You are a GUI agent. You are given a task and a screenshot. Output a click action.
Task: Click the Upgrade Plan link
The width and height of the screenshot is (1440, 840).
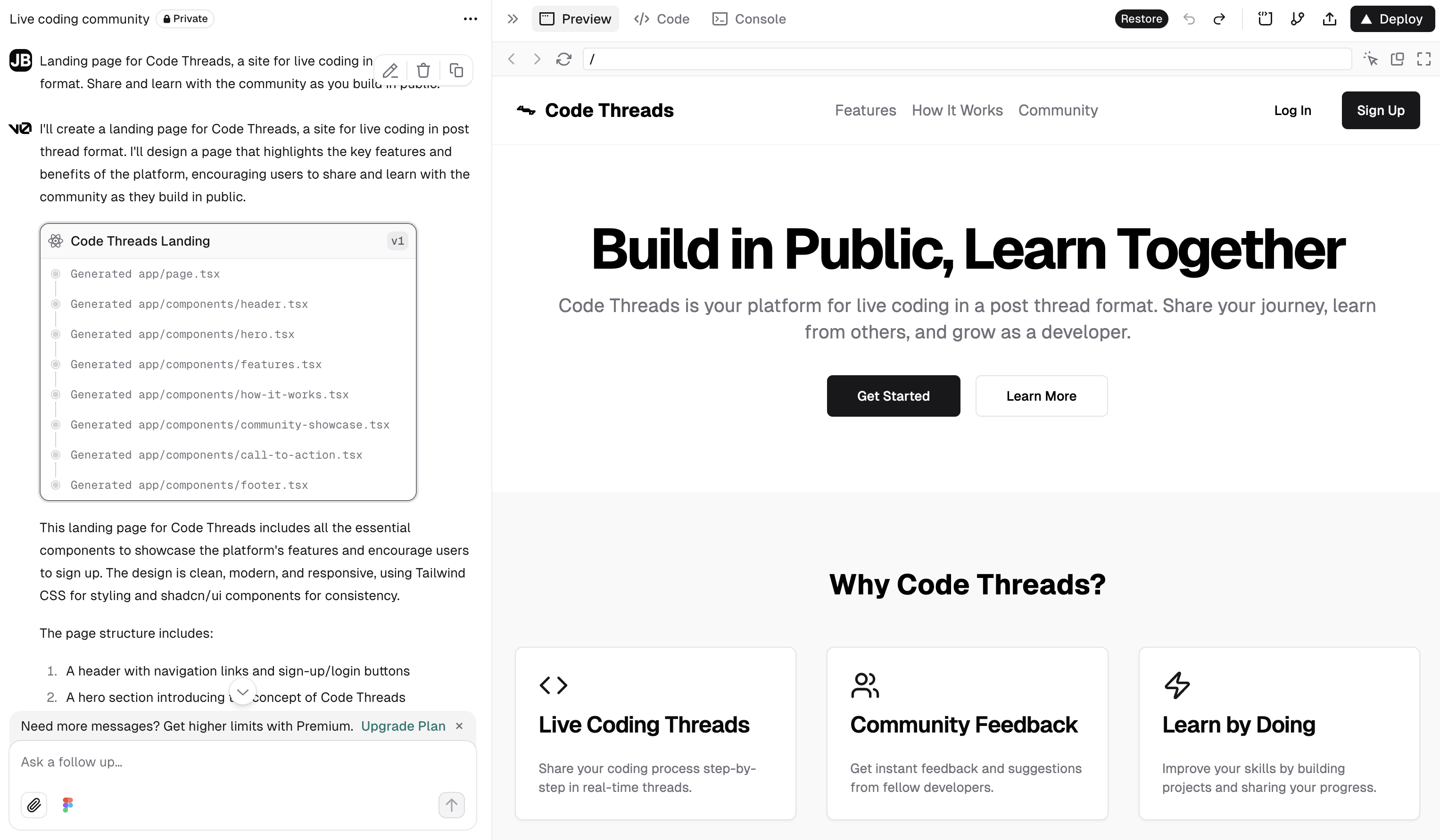(403, 726)
